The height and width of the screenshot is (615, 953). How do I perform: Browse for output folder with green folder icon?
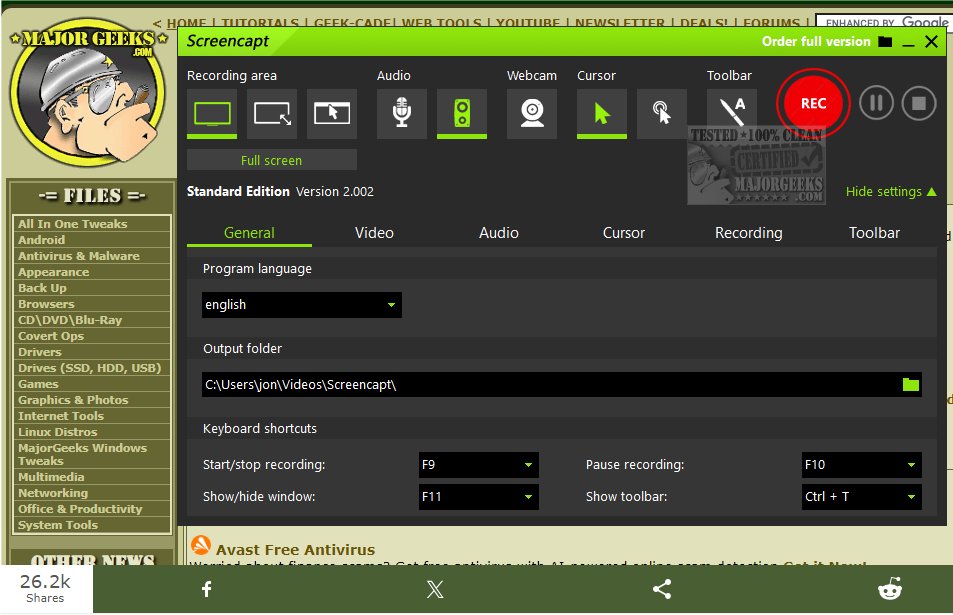[910, 385]
